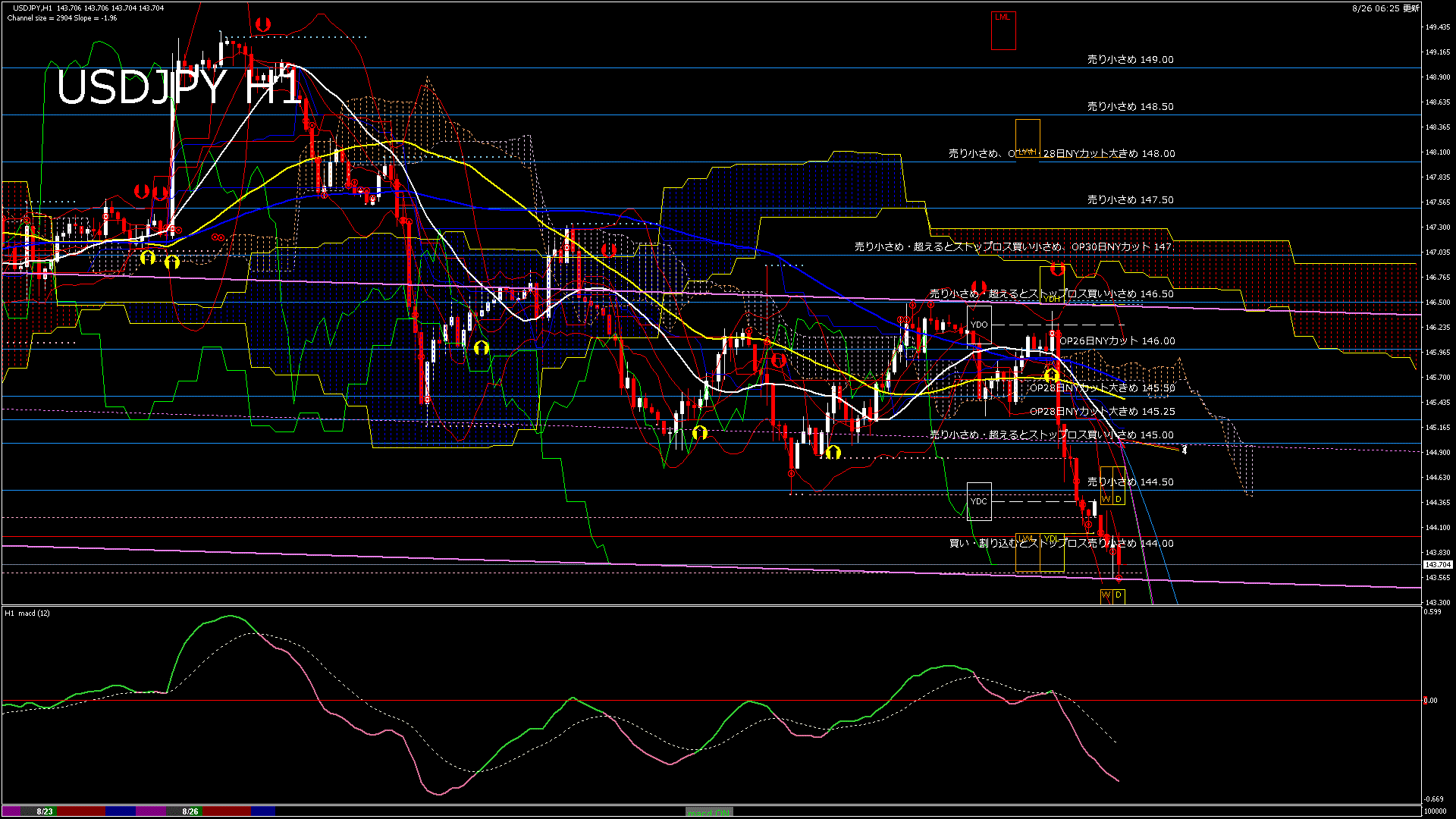Select the YDC label box

979,501
